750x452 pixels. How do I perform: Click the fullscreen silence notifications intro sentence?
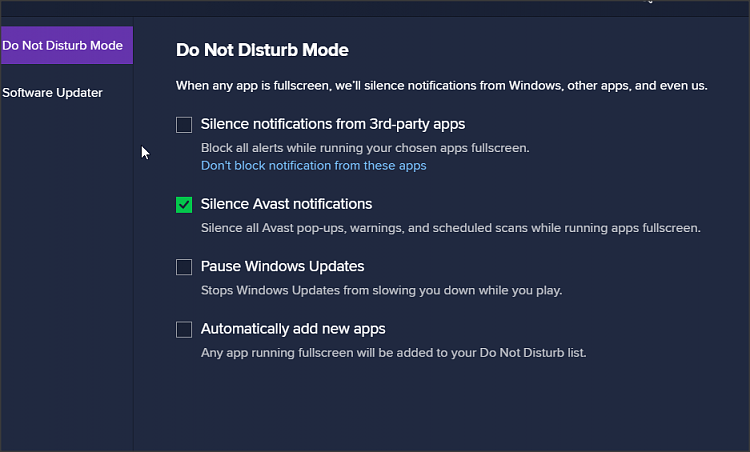[441, 86]
